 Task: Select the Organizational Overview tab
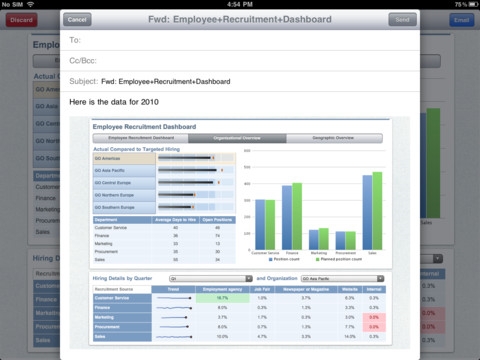point(237,138)
